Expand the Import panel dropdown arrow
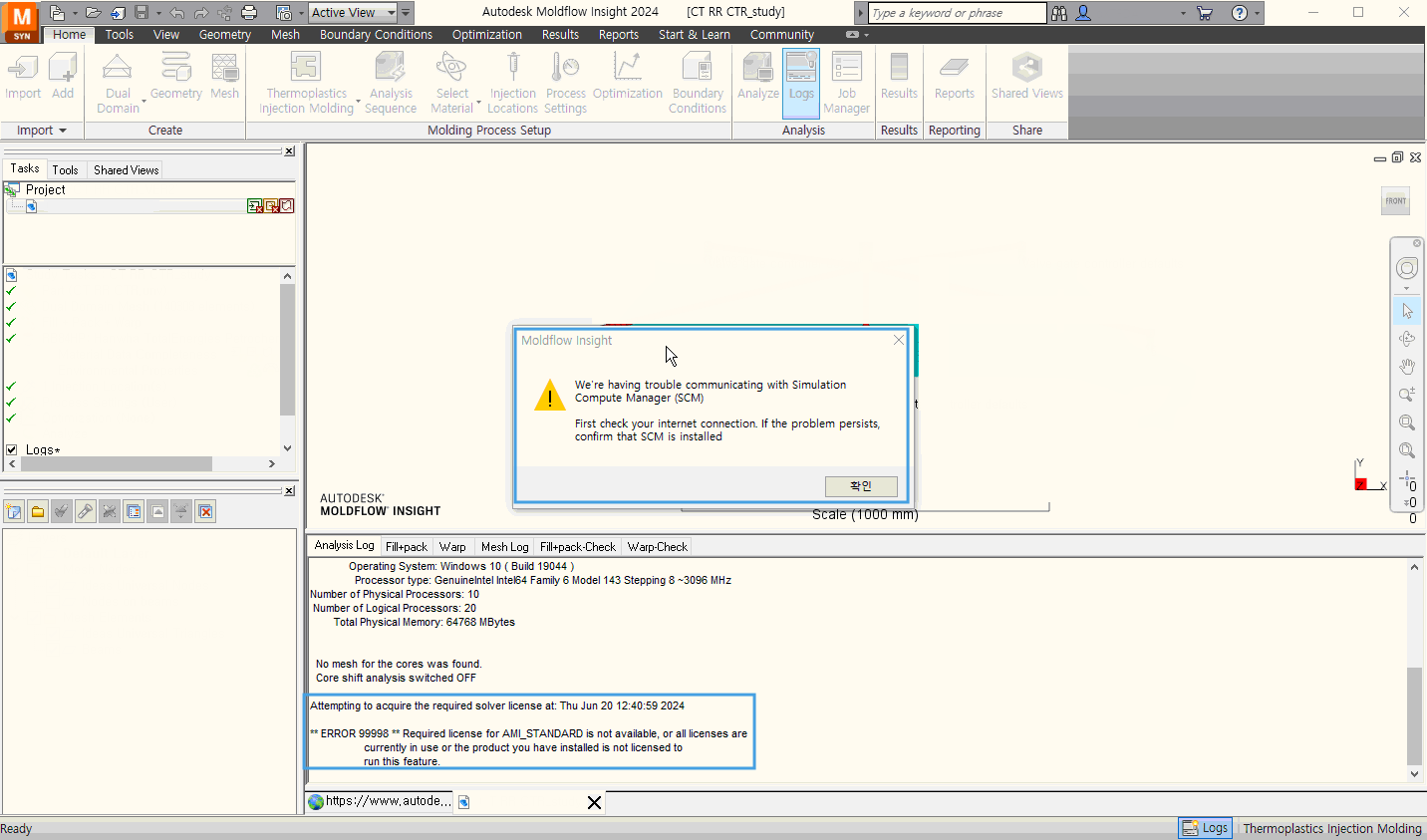 63,131
